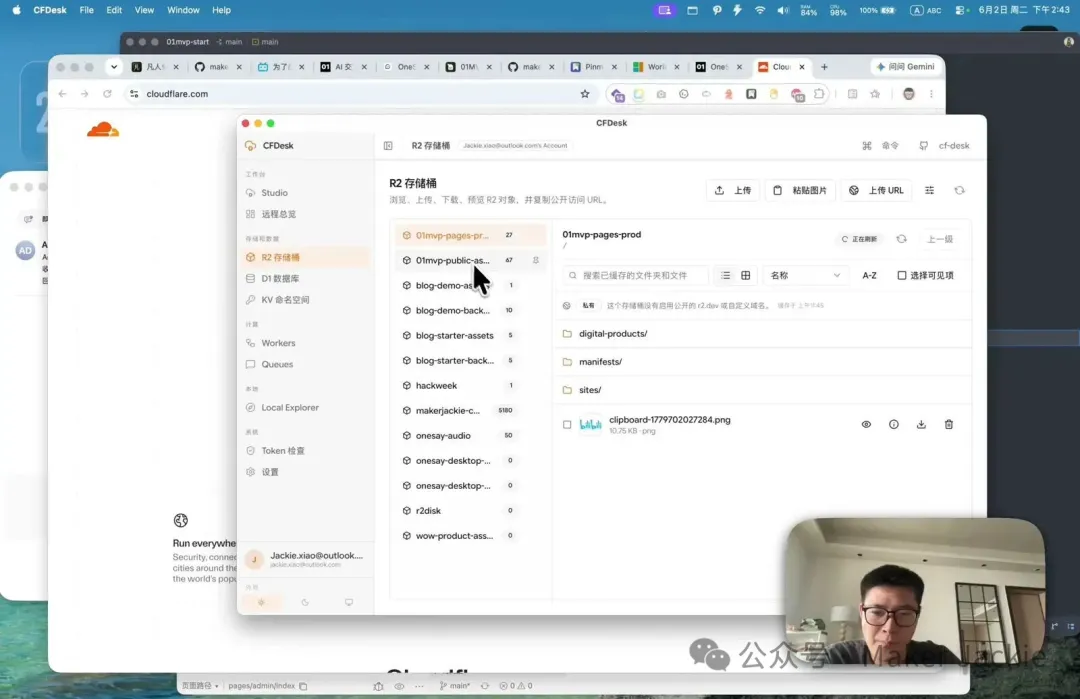Screen dimensions: 1080x699
Task: Delete the clipboard png file
Action: (x=948, y=425)
